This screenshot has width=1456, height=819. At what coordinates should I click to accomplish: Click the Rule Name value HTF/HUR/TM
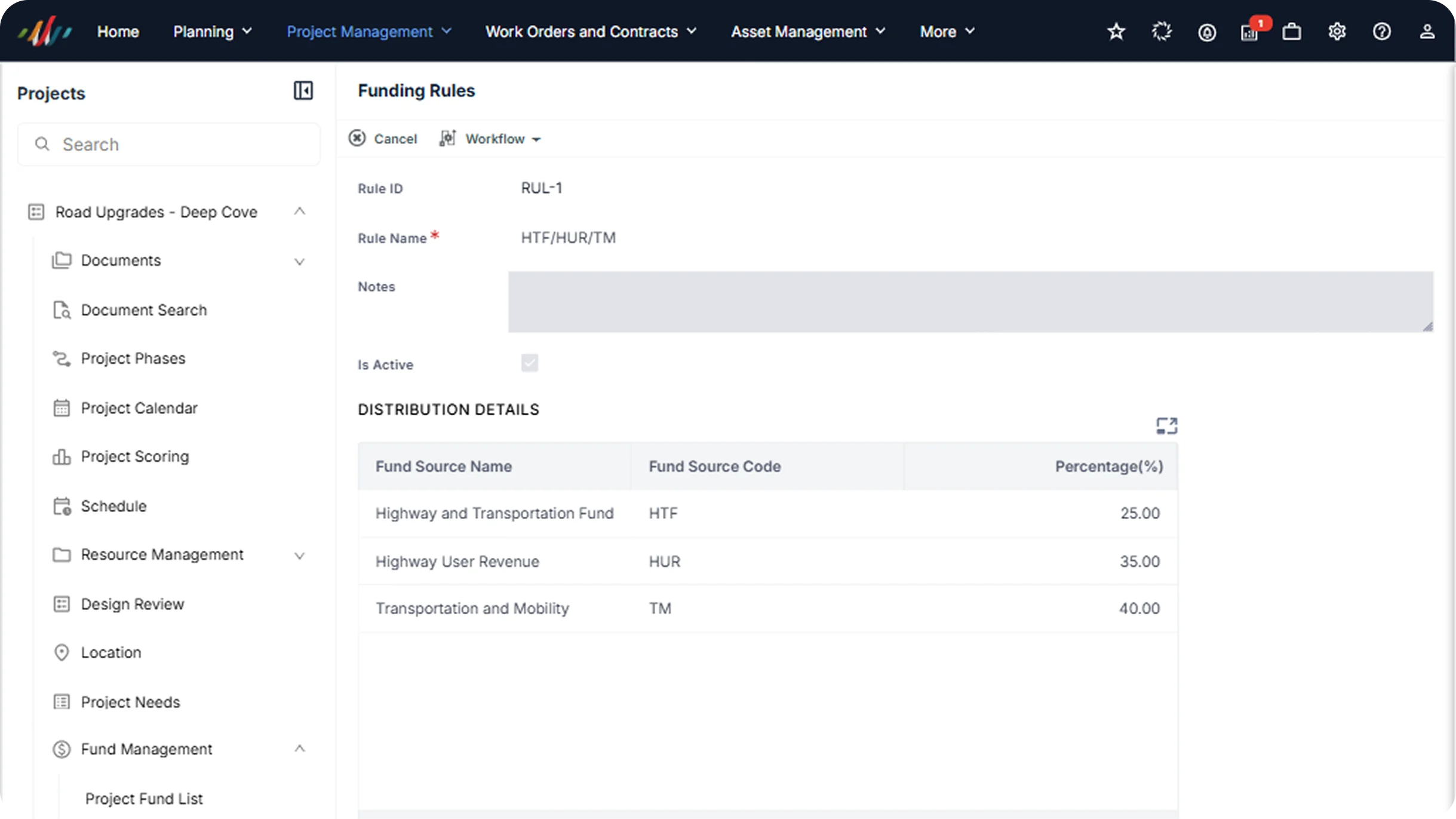point(568,238)
